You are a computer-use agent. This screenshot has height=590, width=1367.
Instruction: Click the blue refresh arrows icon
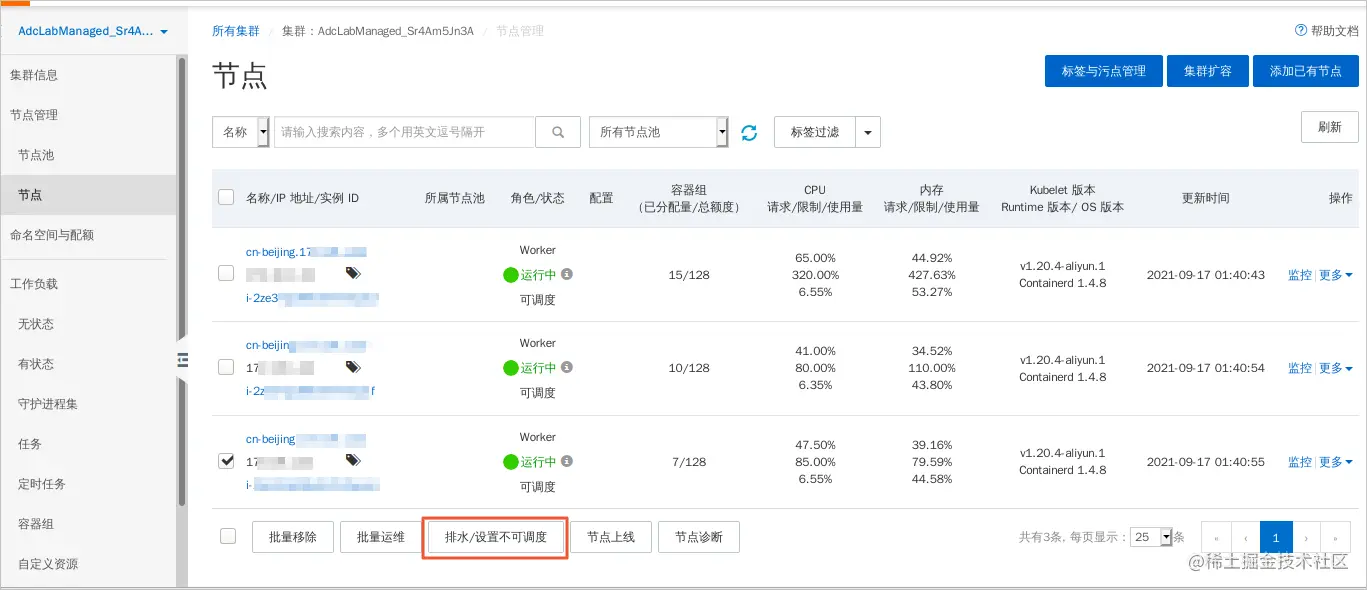749,132
